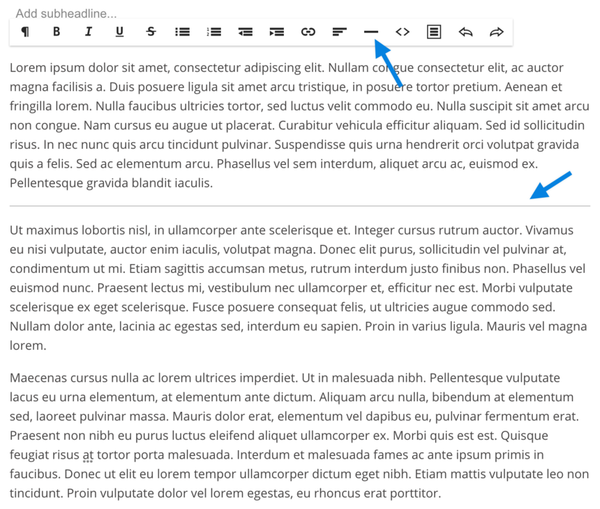Undo the last edit

(x=465, y=32)
